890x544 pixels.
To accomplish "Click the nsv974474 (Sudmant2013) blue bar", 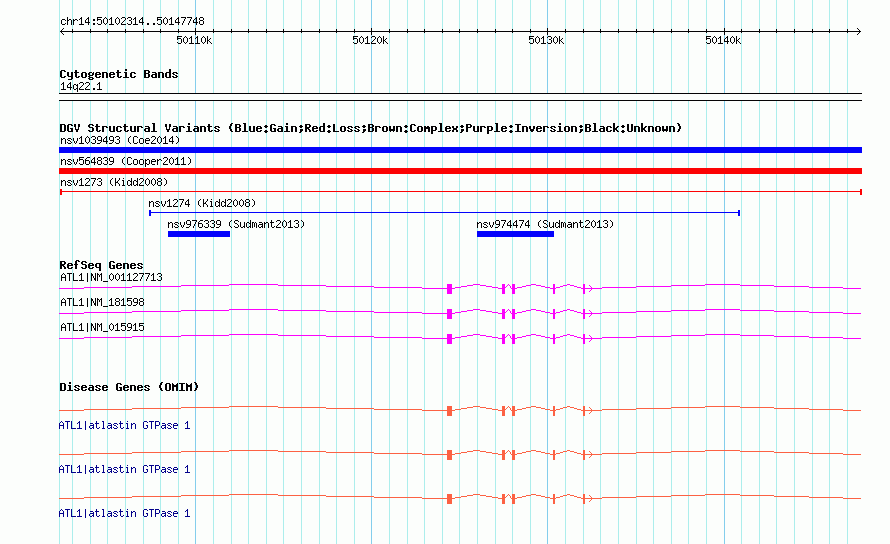I will pyautogui.click(x=515, y=234).
